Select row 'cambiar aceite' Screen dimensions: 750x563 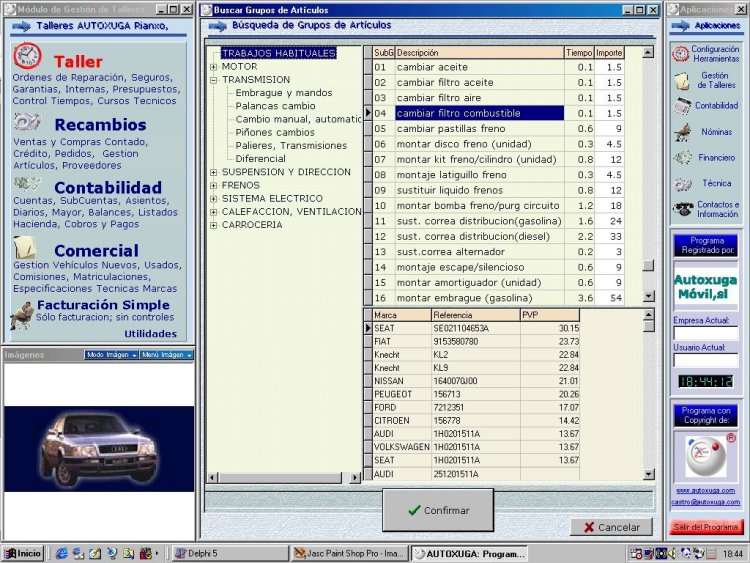499,67
